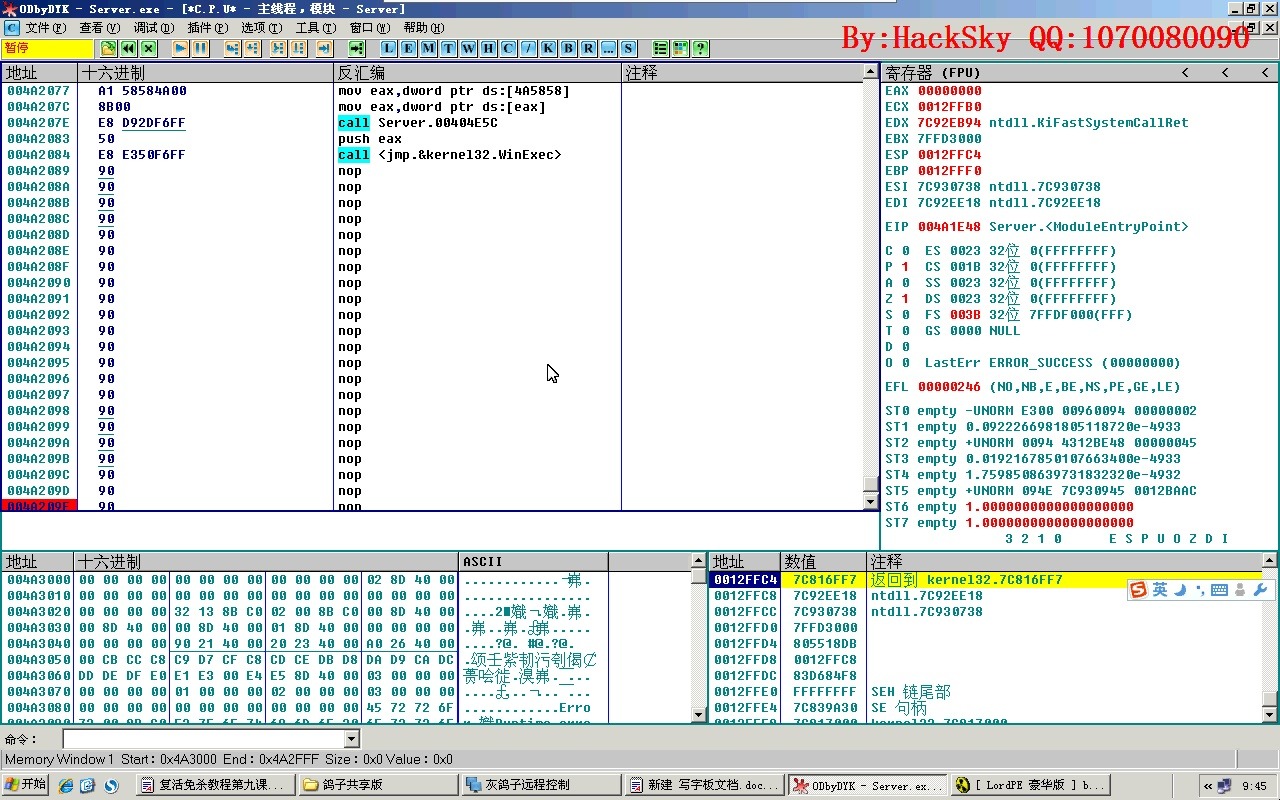The height and width of the screenshot is (800, 1280).
Task: Click the middle register view arrow in 寄存器 header
Action: 1225,73
